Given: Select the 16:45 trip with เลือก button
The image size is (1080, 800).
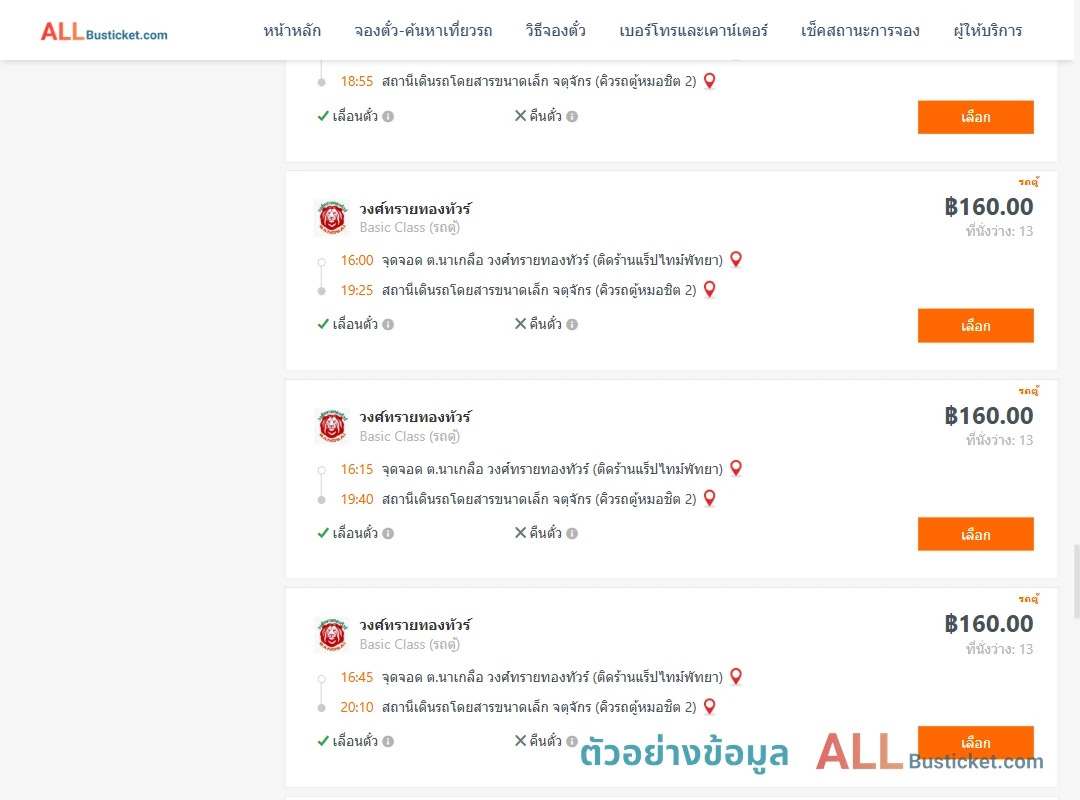Looking at the screenshot, I should click(x=975, y=742).
